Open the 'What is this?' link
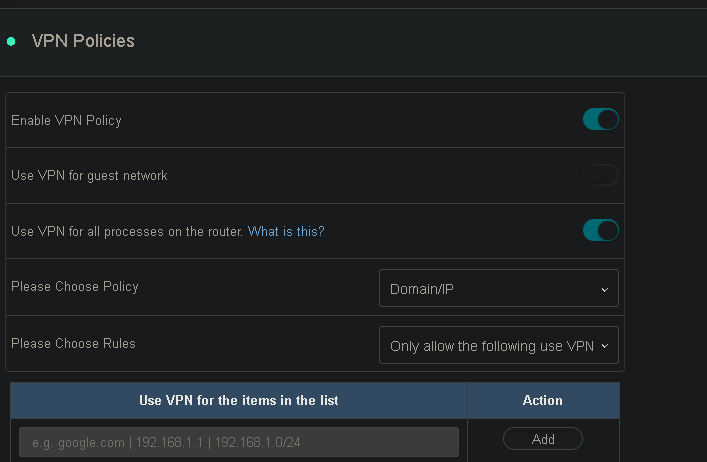Viewport: 707px width, 462px height. 286,231
